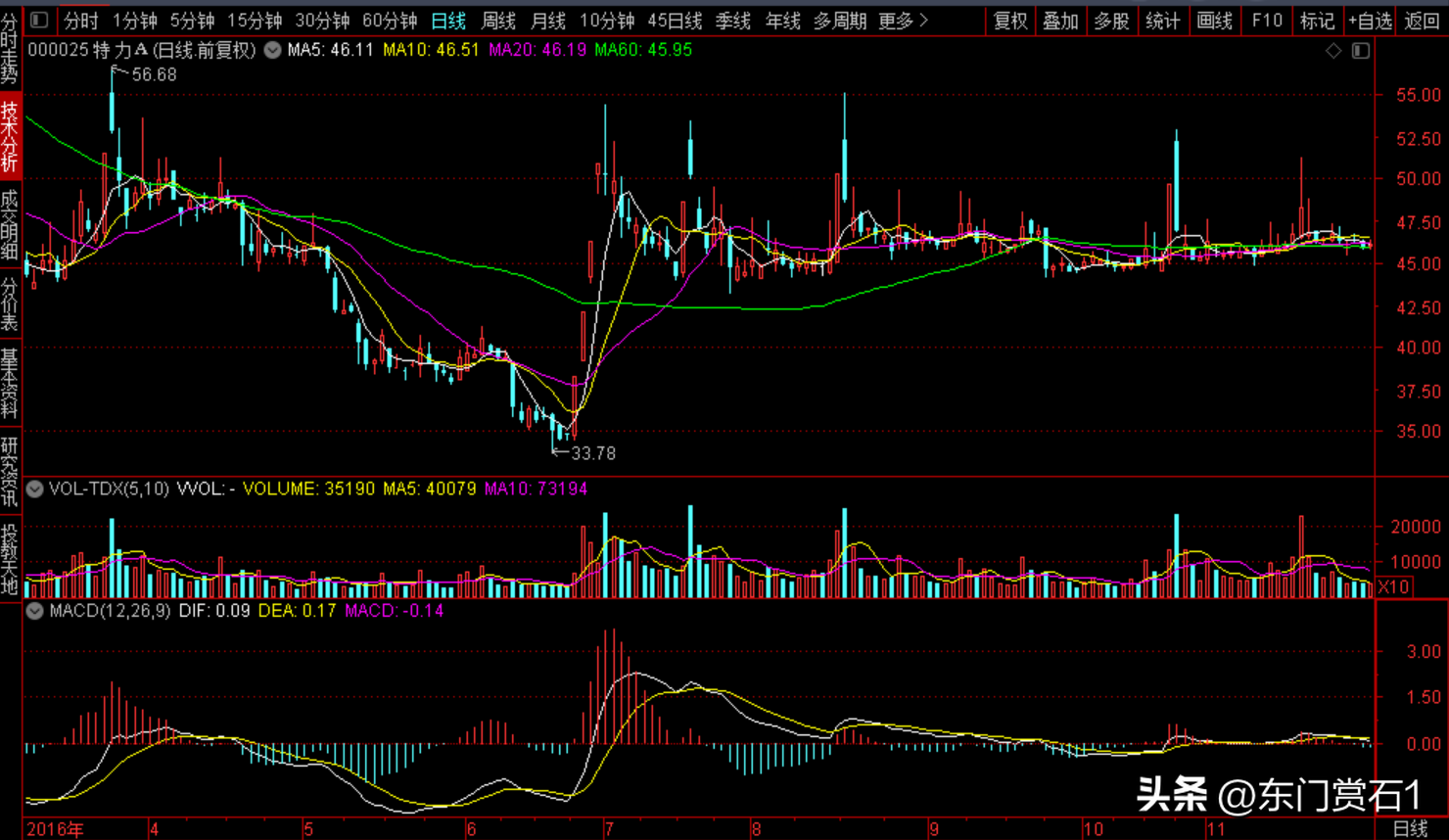Switch to 分时 intraday view
Screen dimensions: 1449x840
[81, 20]
